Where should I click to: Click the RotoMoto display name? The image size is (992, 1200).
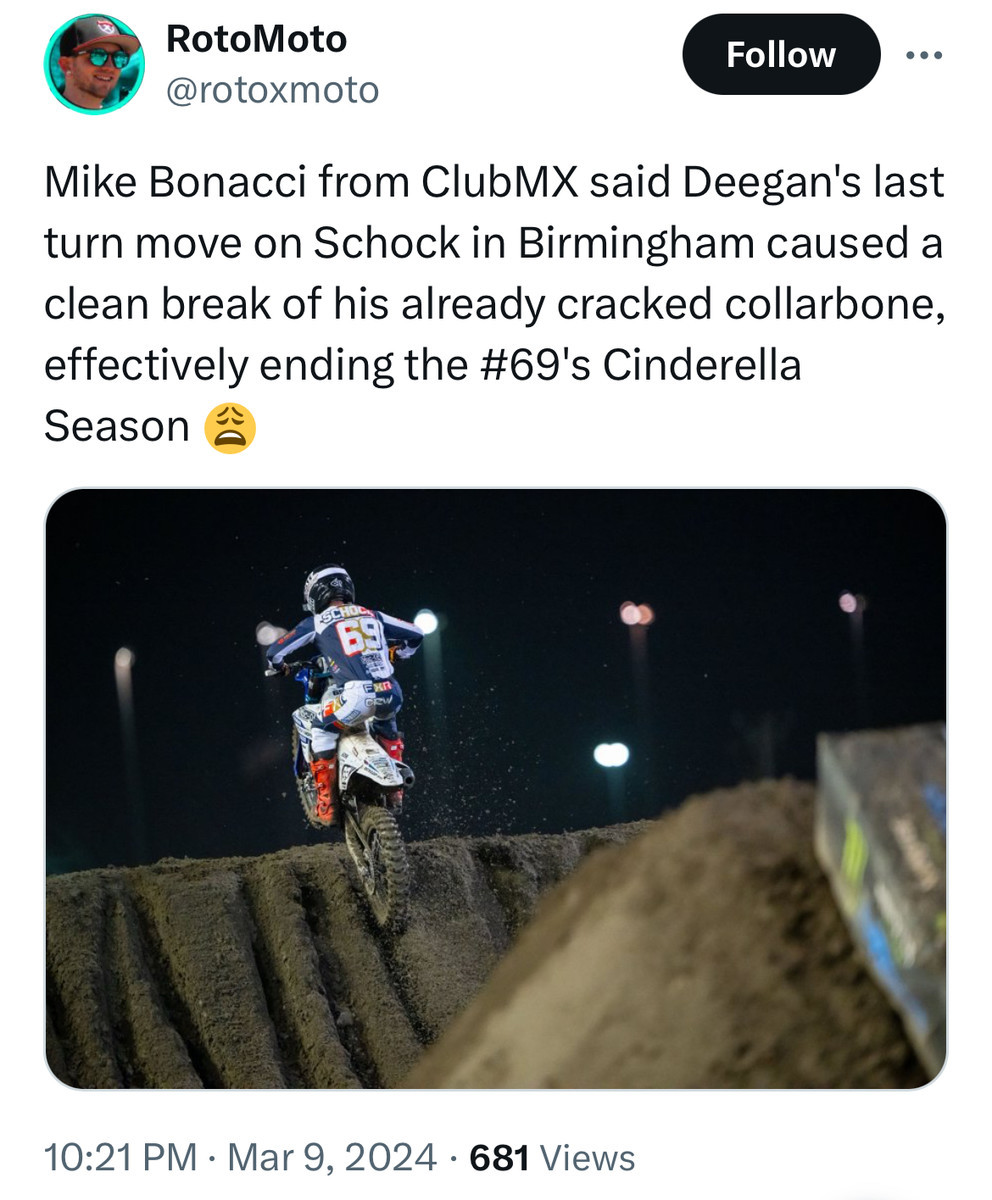click(x=256, y=39)
